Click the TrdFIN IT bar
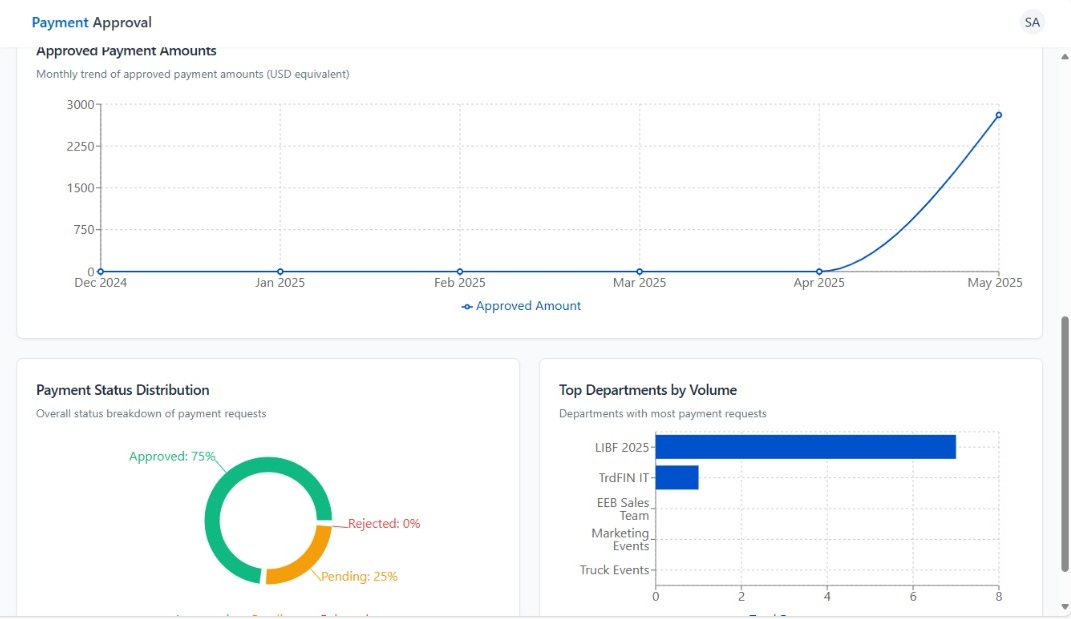The image size is (1071, 619). tap(676, 478)
